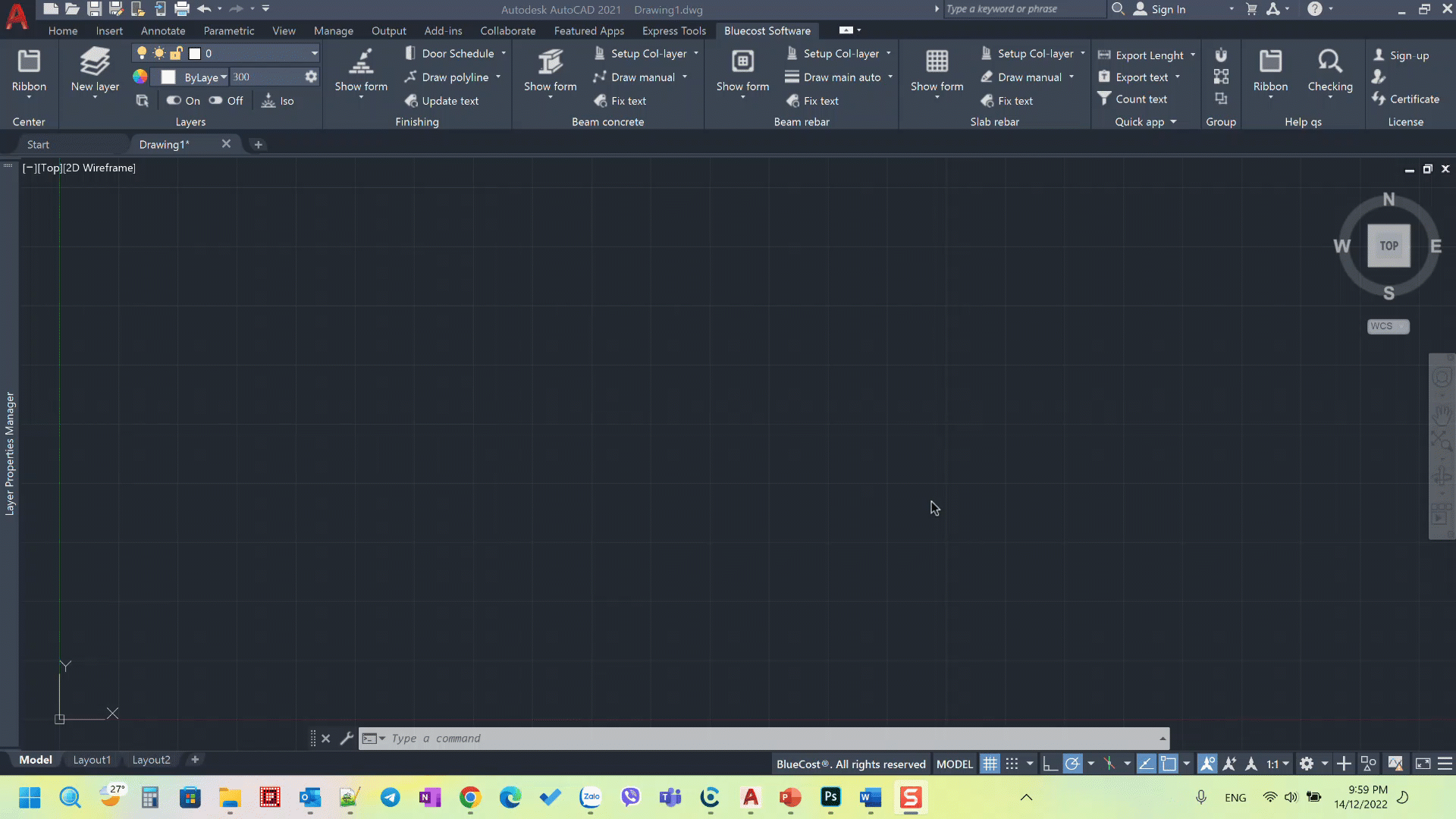The image size is (1456, 819).
Task: Switch to the Express Tools ribbon tab
Action: [x=673, y=31]
